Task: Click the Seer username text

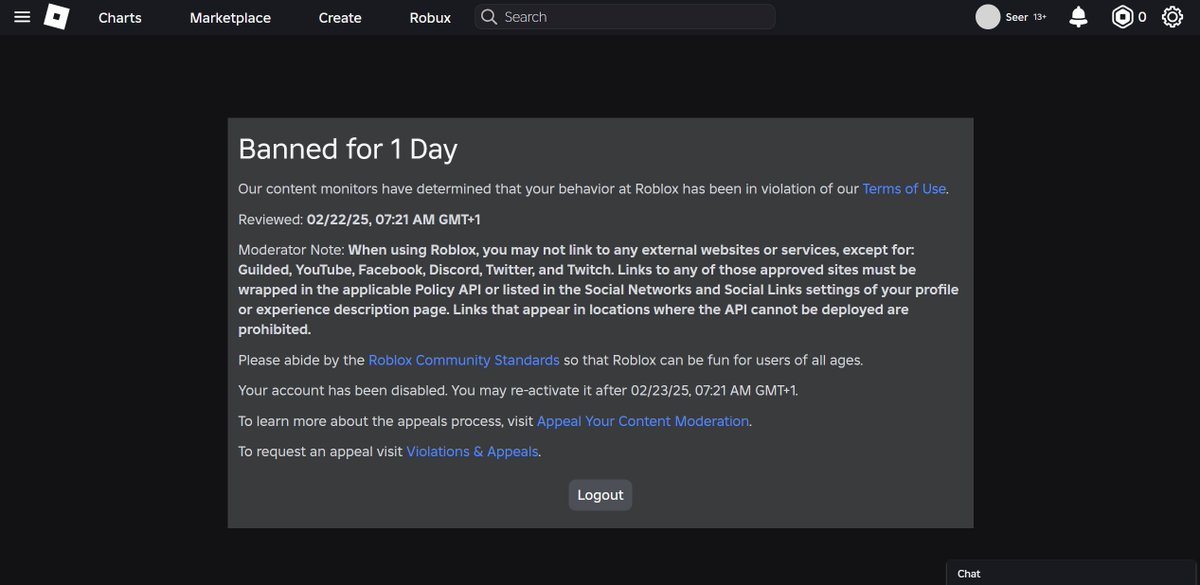Action: 1017,17
